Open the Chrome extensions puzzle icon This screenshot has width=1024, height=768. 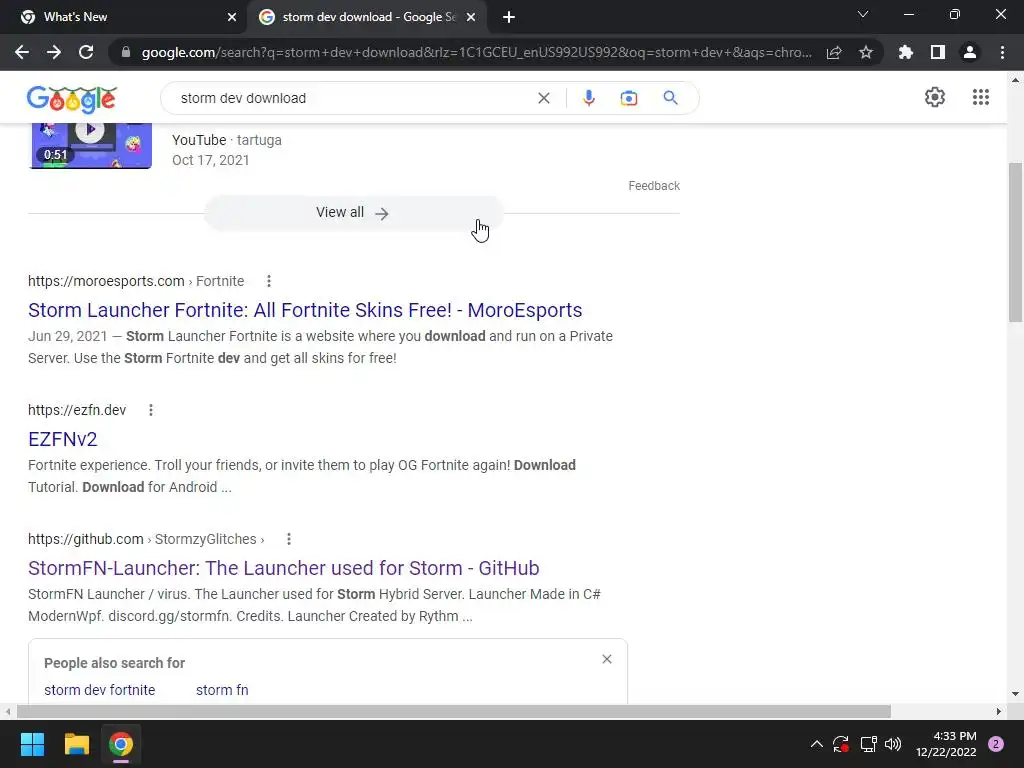[x=906, y=52]
